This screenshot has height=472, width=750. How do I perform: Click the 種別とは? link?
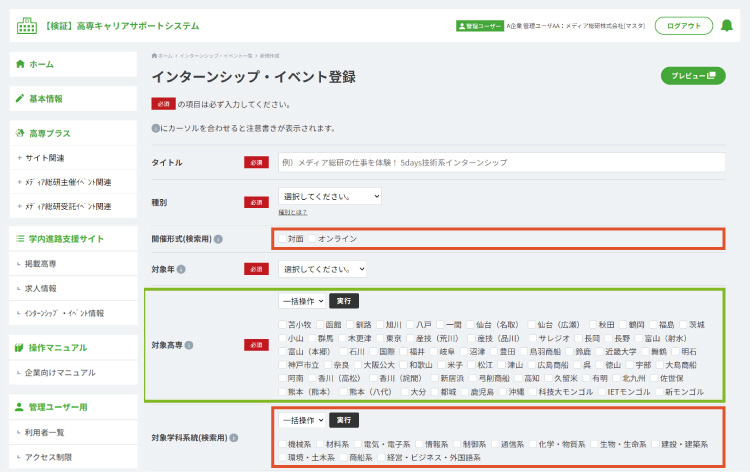click(x=293, y=212)
